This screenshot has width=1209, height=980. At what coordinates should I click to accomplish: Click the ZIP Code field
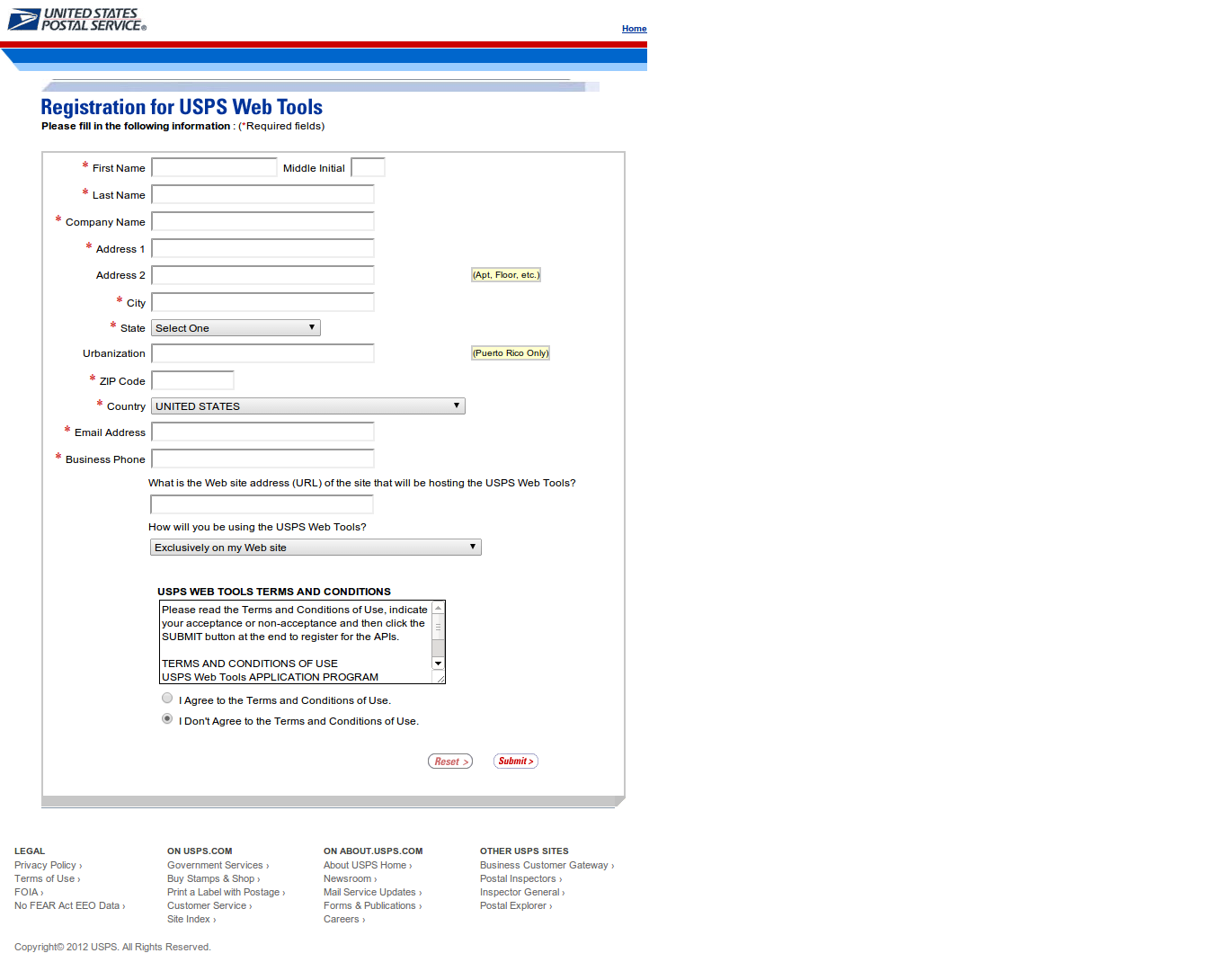[192, 380]
